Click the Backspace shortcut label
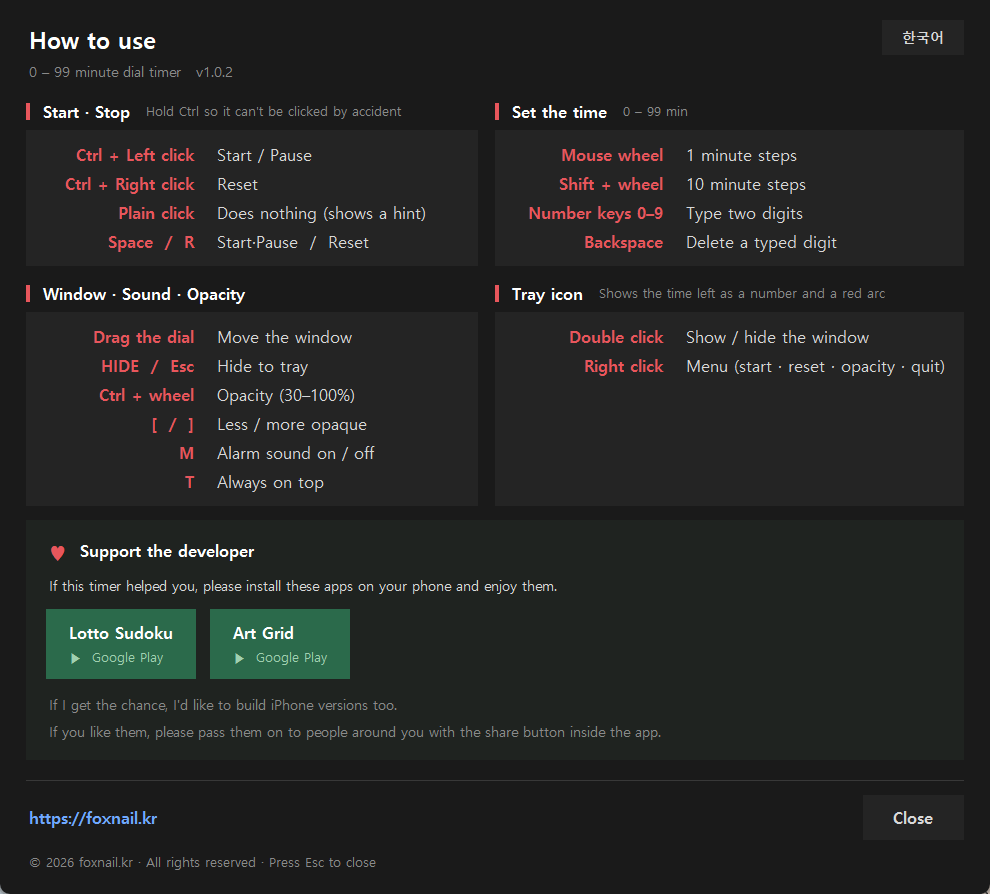The height and width of the screenshot is (894, 990). click(x=623, y=242)
